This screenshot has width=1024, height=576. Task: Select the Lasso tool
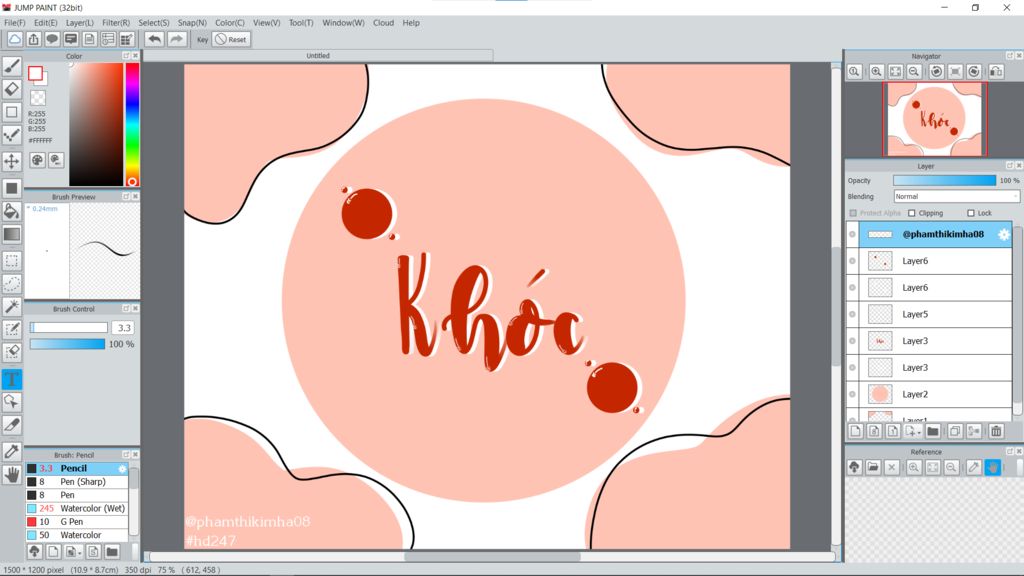pos(12,283)
